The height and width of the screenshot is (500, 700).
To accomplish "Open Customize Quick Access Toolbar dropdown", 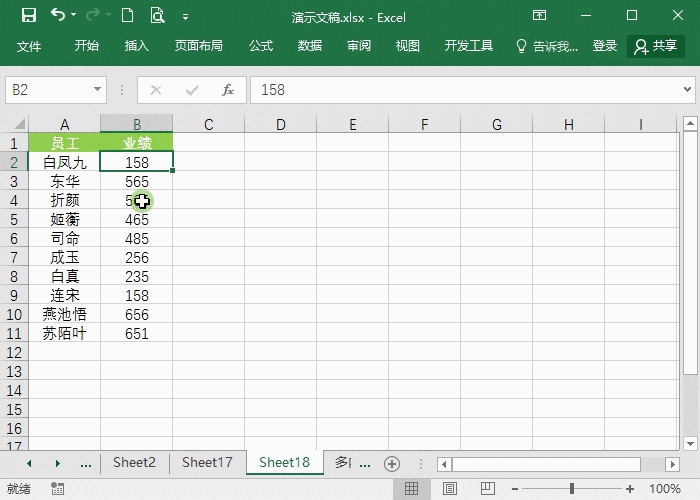I will [186, 17].
